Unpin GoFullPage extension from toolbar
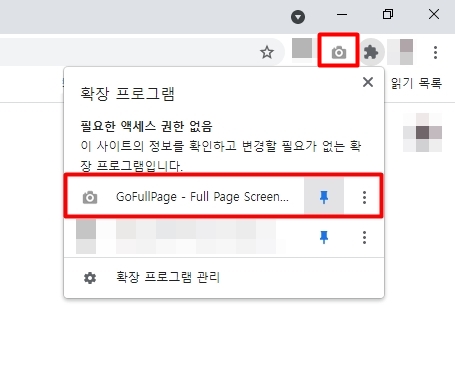This screenshot has width=455, height=380. [x=324, y=197]
